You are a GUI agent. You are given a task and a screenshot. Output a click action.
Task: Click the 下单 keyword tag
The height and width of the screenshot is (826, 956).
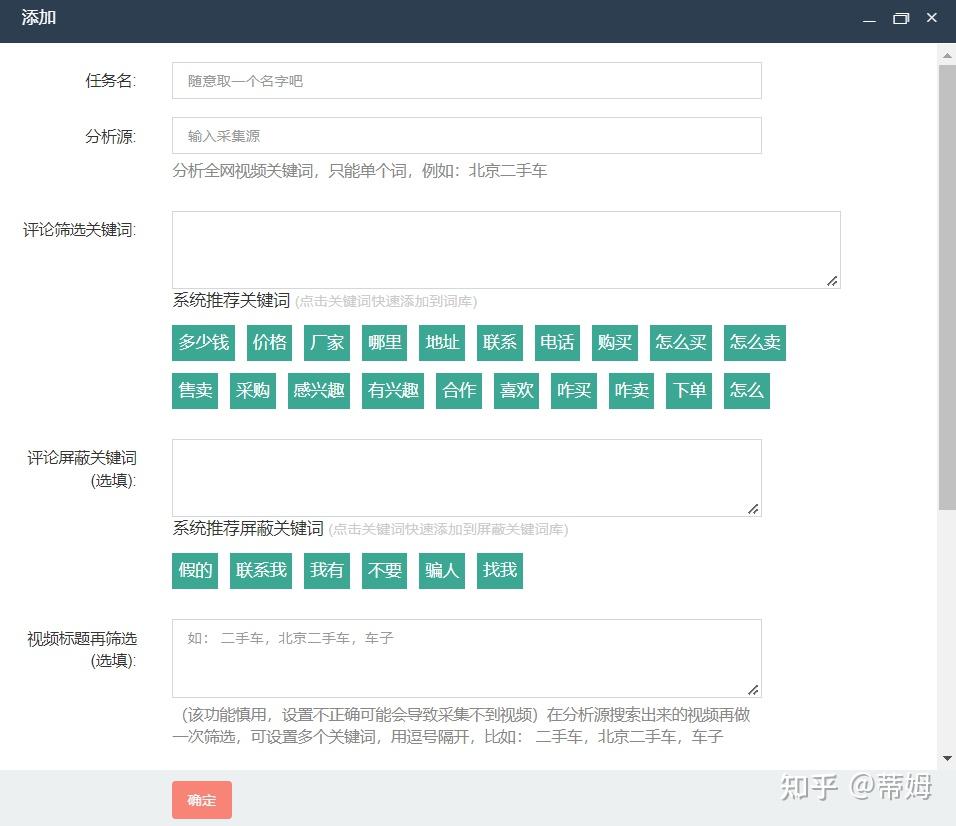pyautogui.click(x=689, y=391)
